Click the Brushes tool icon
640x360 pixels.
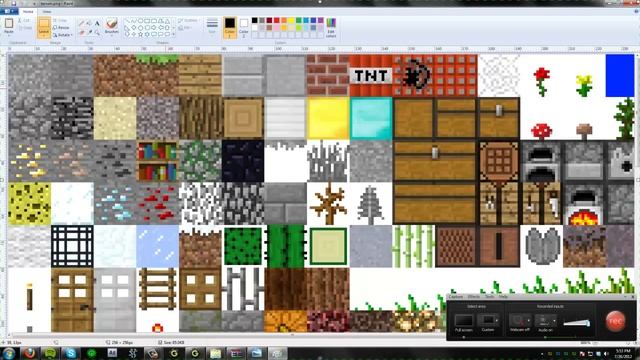point(111,22)
